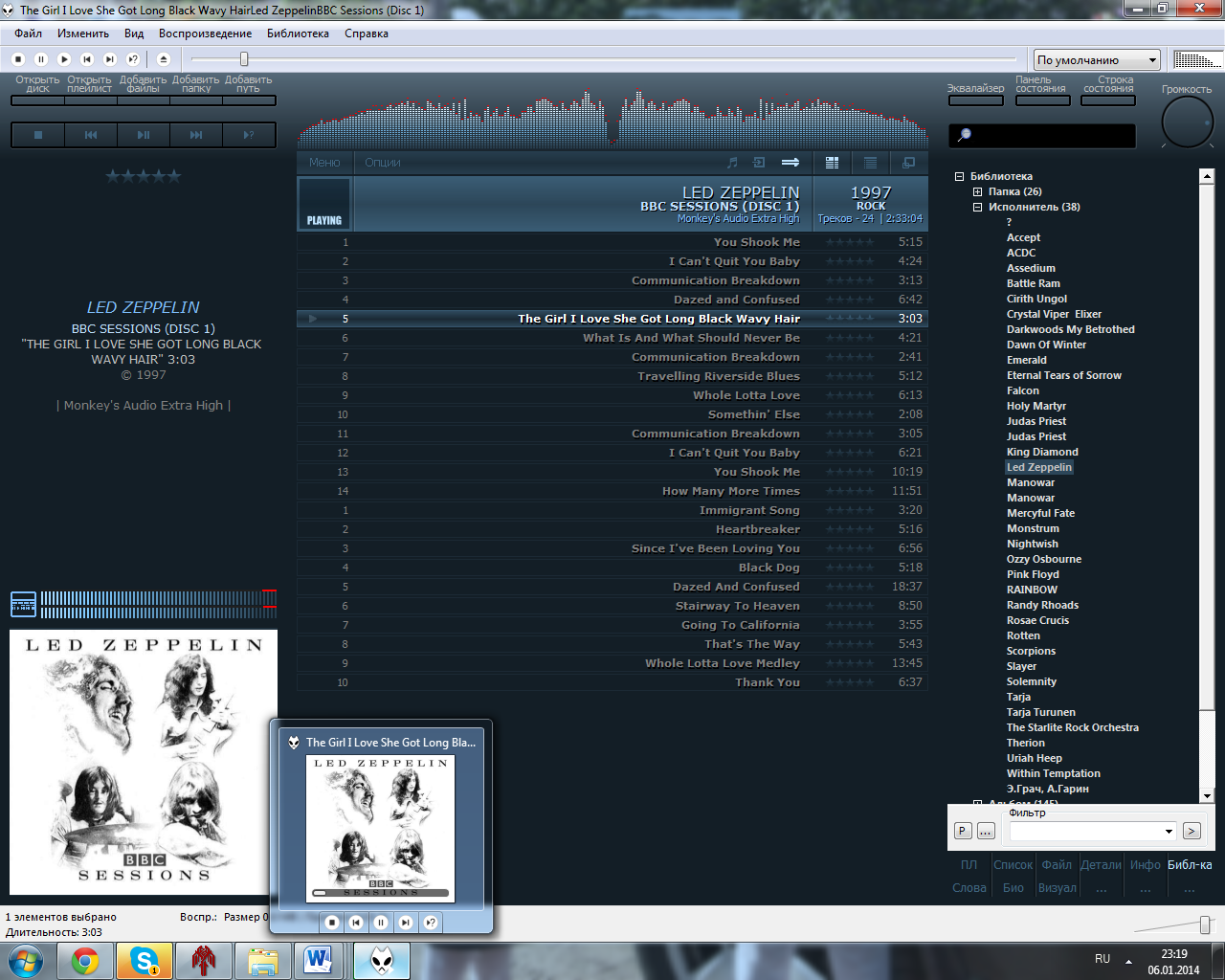1225x980 pixels.
Task: Toggle play/pause in the dark transport panel
Action: [144, 135]
